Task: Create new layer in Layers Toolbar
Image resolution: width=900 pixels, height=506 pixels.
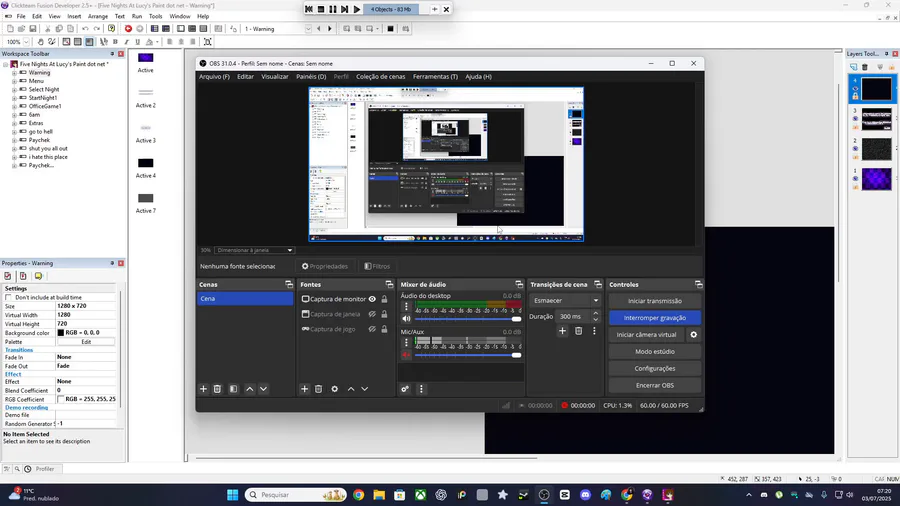Action: 854,67
